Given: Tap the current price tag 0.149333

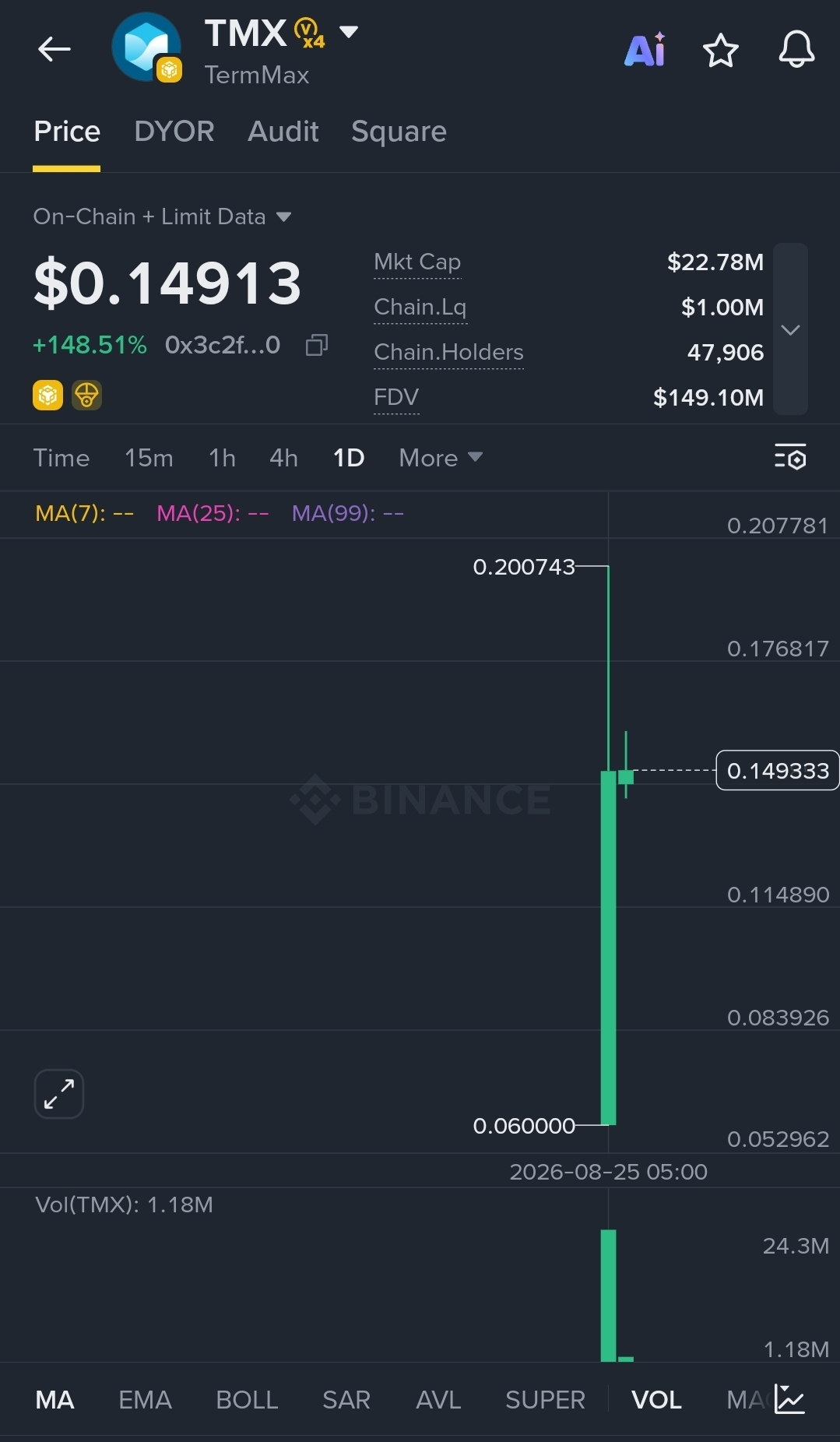Looking at the screenshot, I should (777, 771).
